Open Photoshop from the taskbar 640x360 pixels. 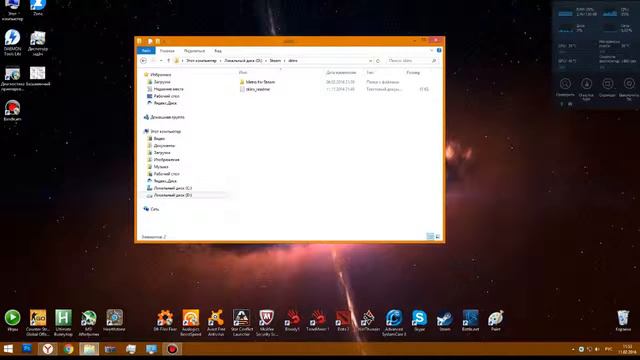point(27,349)
